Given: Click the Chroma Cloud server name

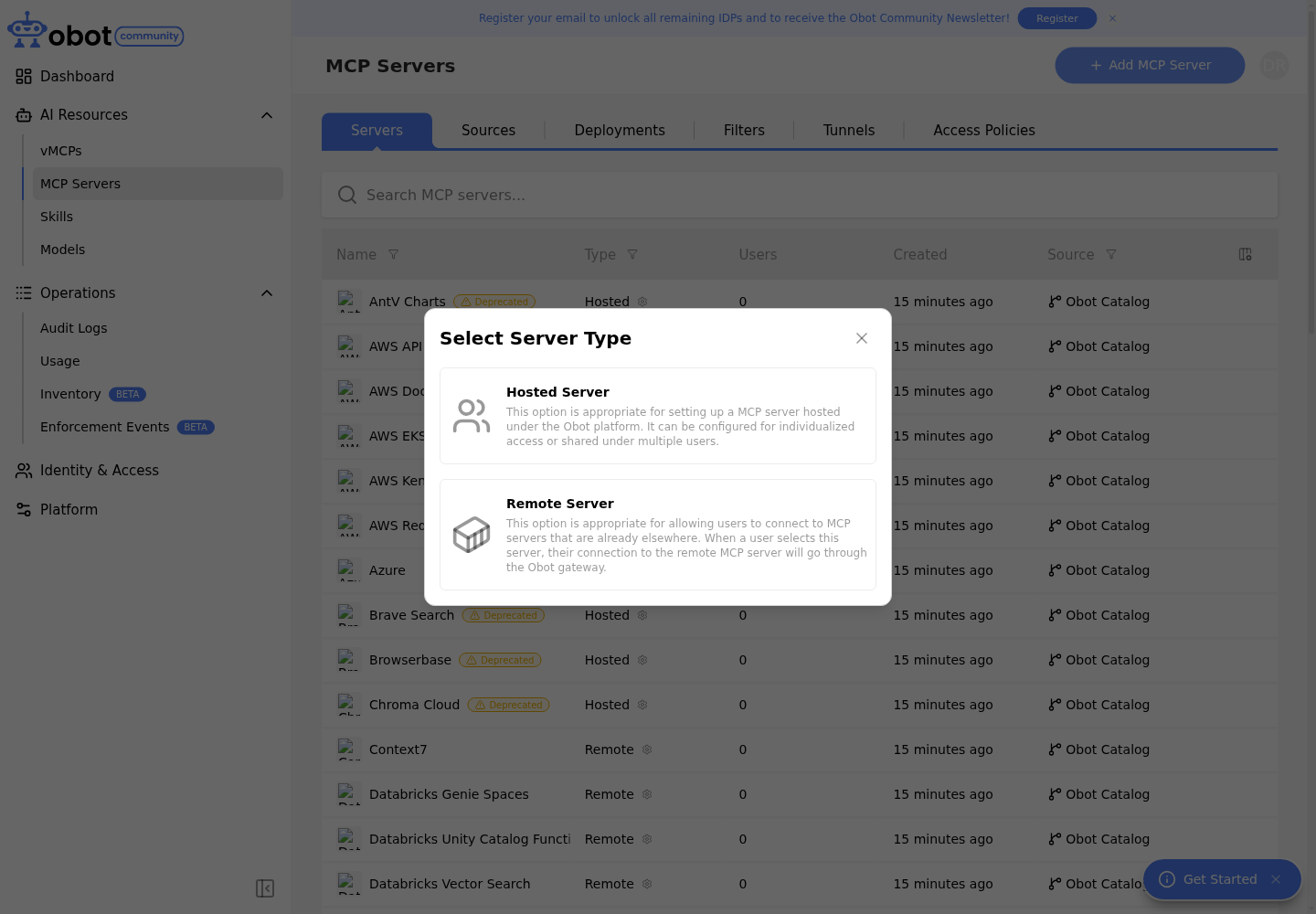Looking at the screenshot, I should 414,705.
